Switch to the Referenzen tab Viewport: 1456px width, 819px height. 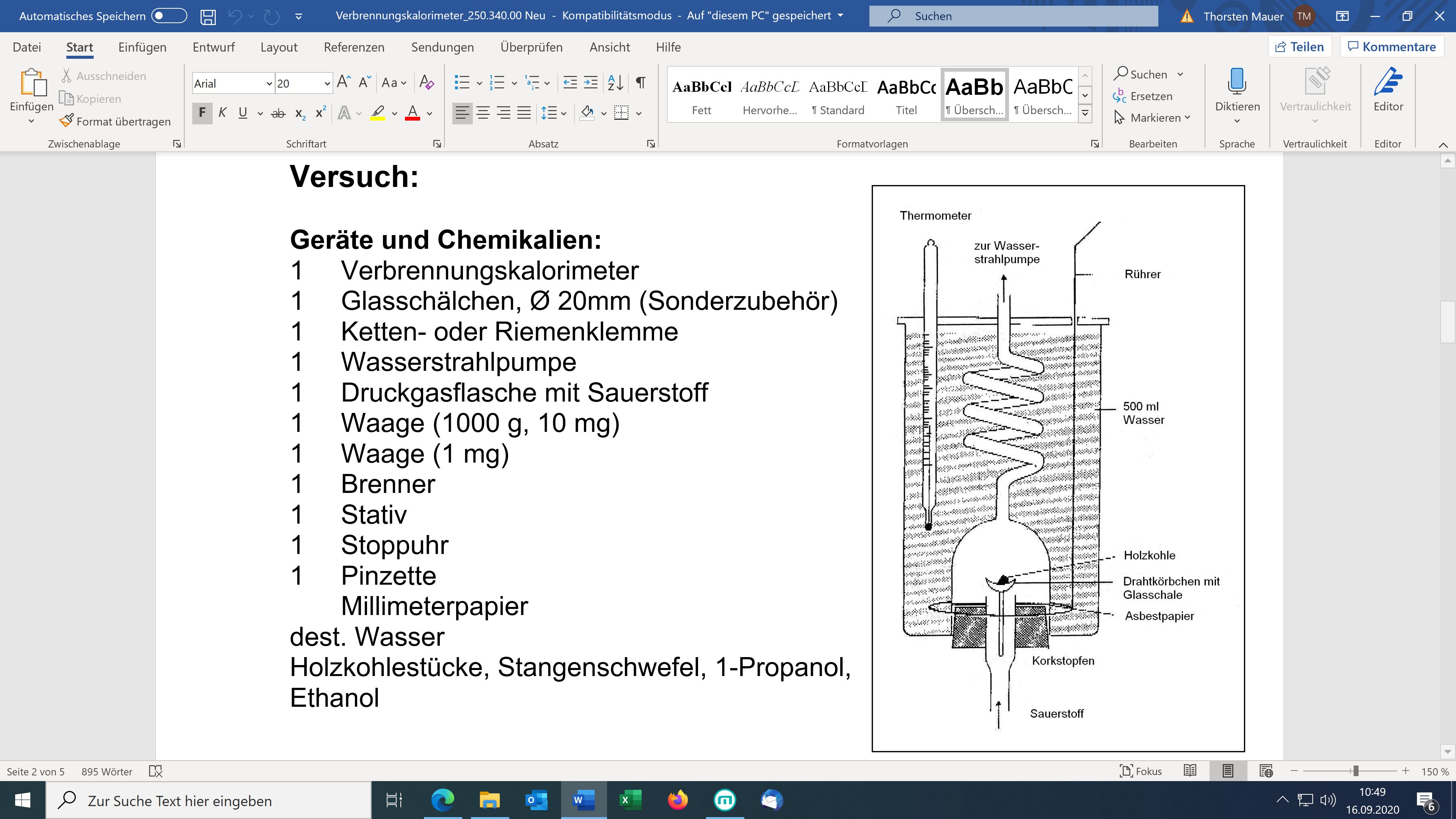[x=354, y=47]
